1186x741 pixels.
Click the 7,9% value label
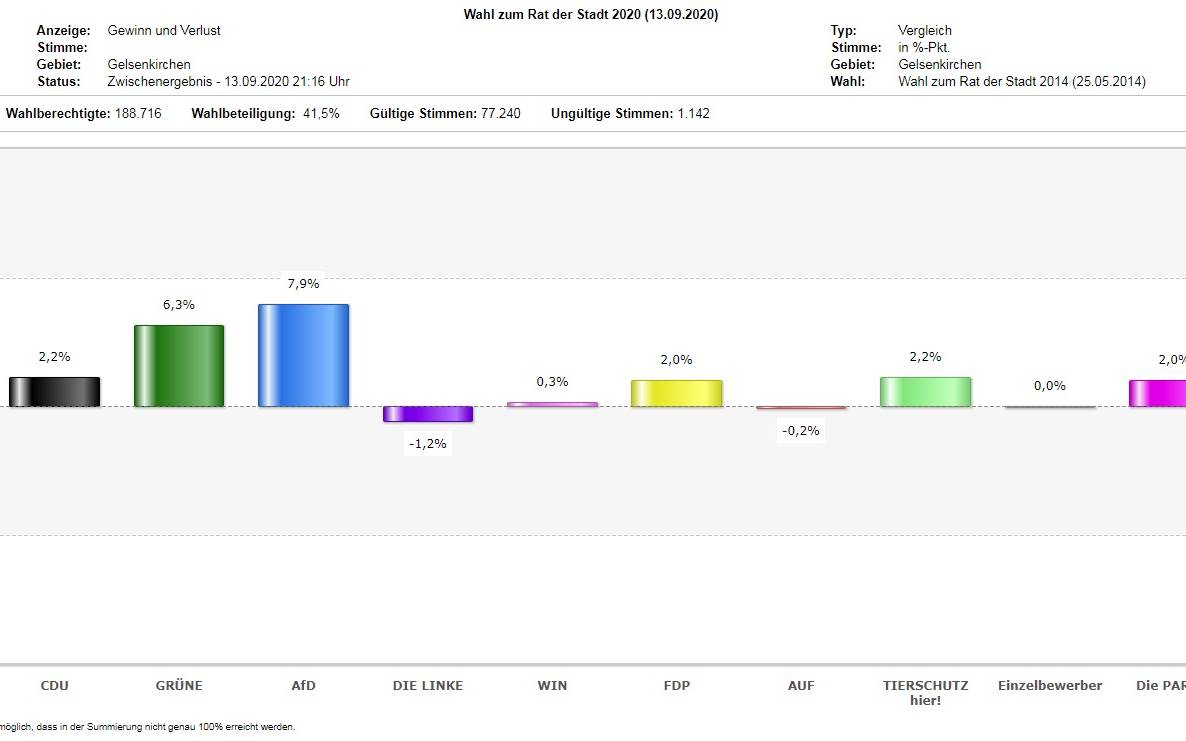(x=303, y=284)
